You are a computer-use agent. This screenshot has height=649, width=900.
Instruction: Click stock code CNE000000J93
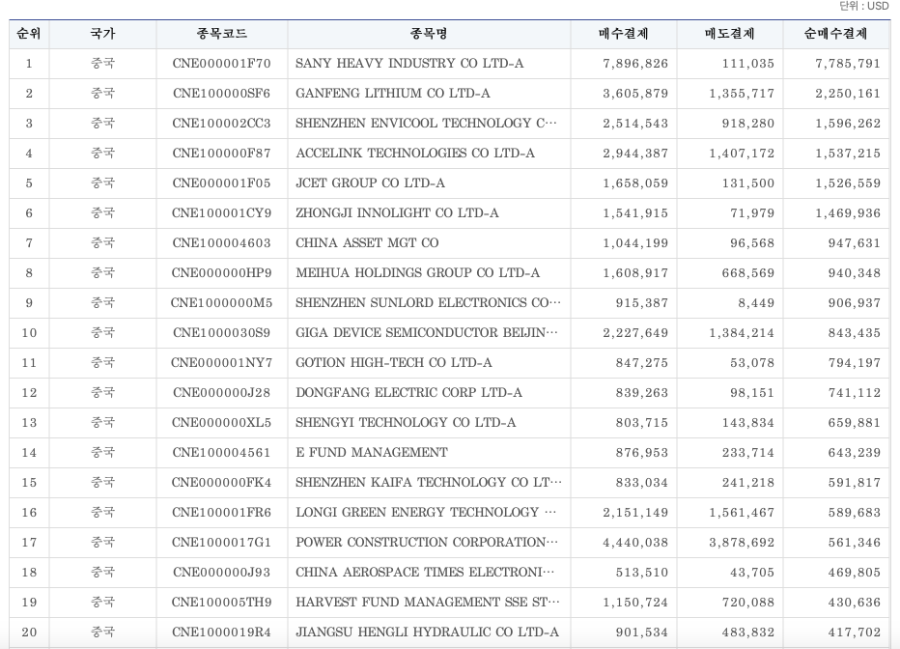point(222,572)
